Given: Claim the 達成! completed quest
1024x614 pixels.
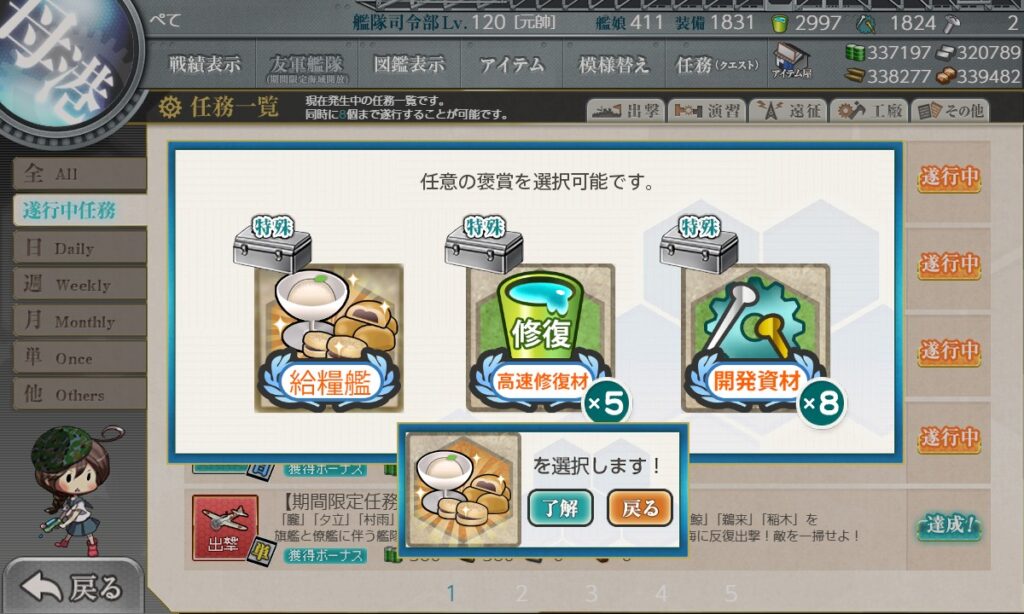Looking at the screenshot, I should tap(950, 525).
